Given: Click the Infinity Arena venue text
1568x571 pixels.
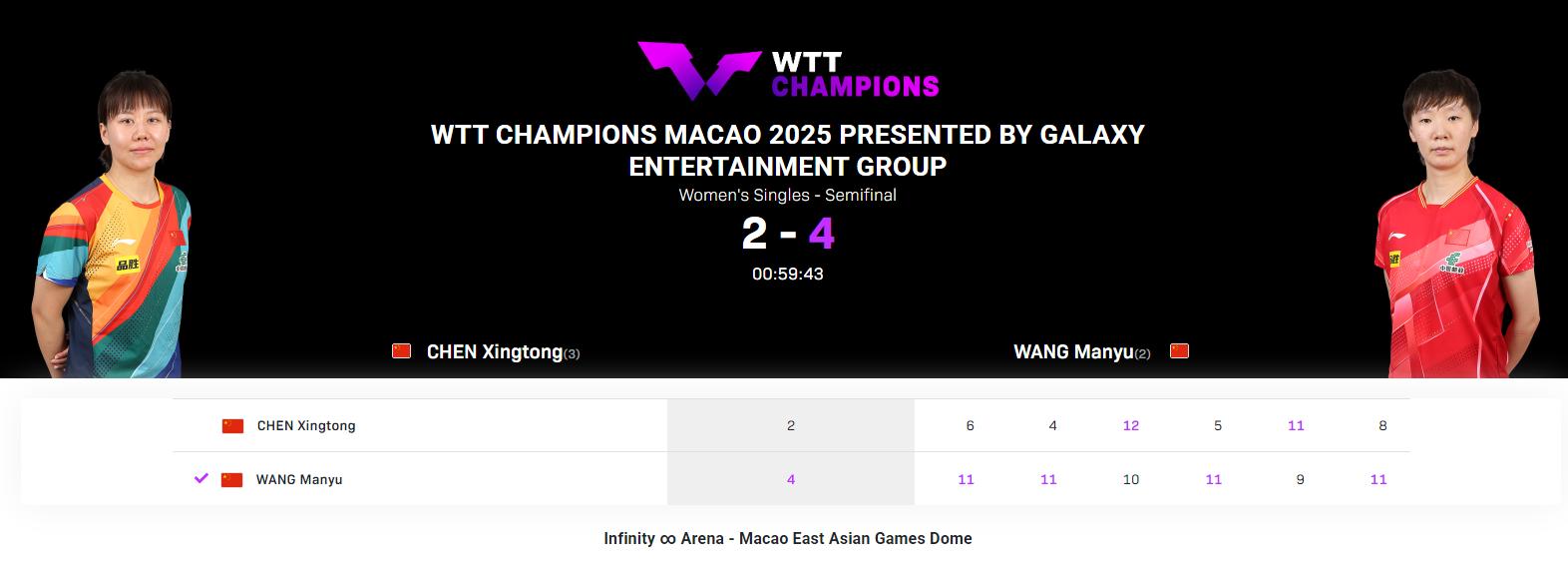Looking at the screenshot, I should tap(788, 539).
